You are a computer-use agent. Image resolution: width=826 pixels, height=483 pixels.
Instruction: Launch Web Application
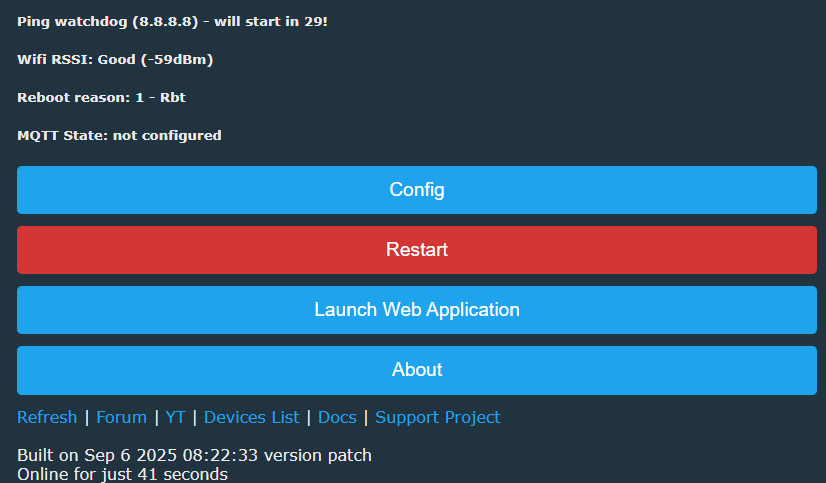click(x=416, y=310)
